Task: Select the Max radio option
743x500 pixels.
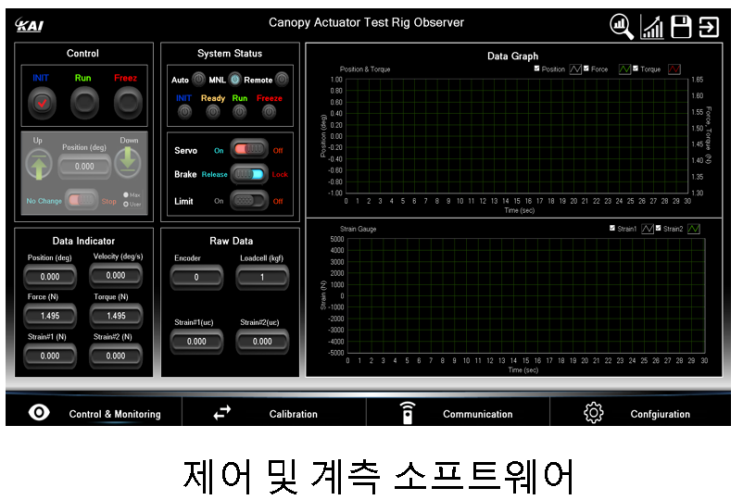Action: coord(126,195)
